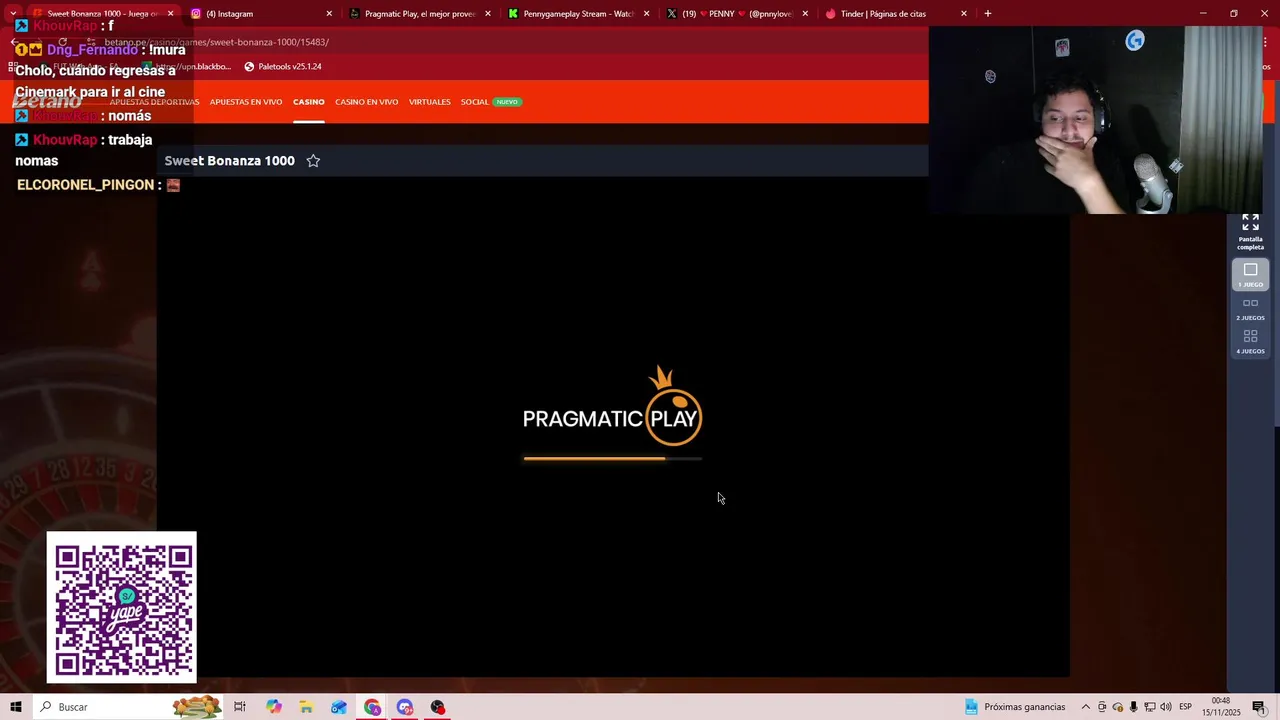Screen dimensions: 1280x720
Task: Enter Pantalla completa fullscreen mode
Action: [x=1250, y=231]
